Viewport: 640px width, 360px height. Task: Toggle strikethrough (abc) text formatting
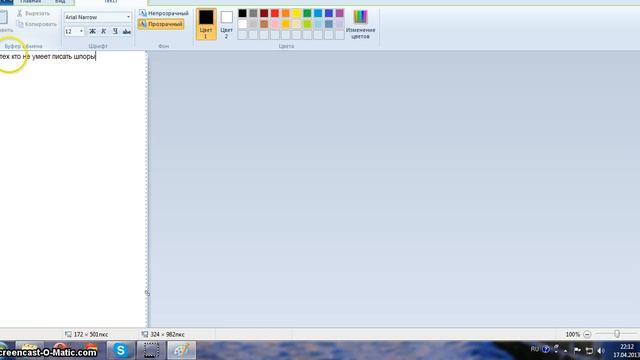127,31
